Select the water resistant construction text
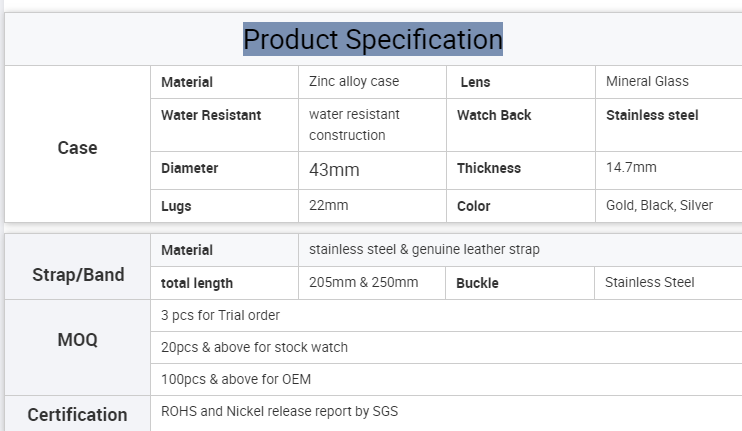The image size is (742, 431). tap(354, 125)
